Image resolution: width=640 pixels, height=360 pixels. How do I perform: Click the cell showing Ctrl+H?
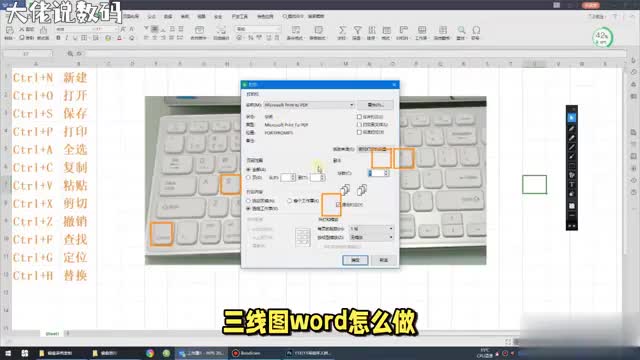[33, 276]
